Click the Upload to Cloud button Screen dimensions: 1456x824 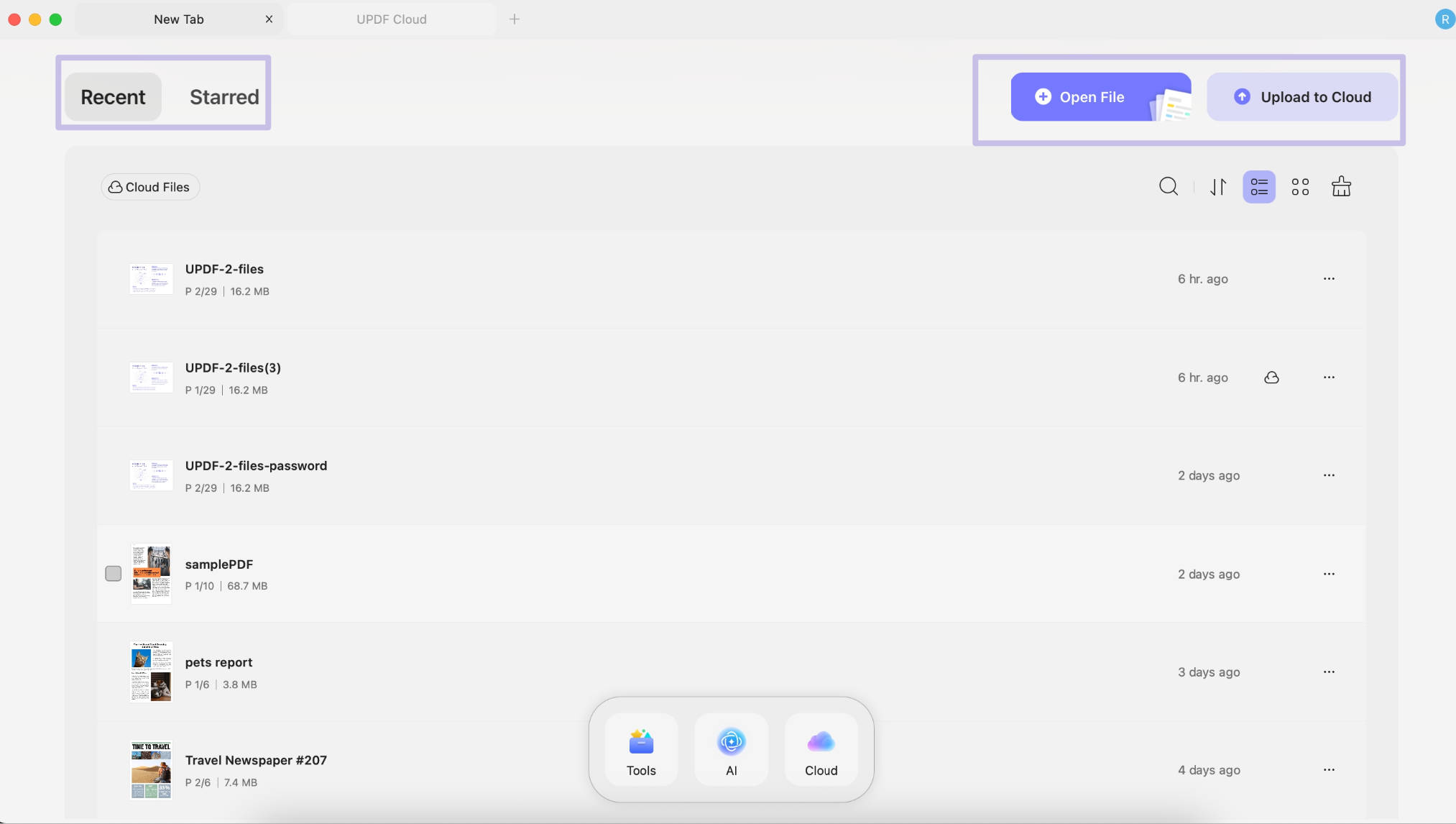pos(1302,97)
